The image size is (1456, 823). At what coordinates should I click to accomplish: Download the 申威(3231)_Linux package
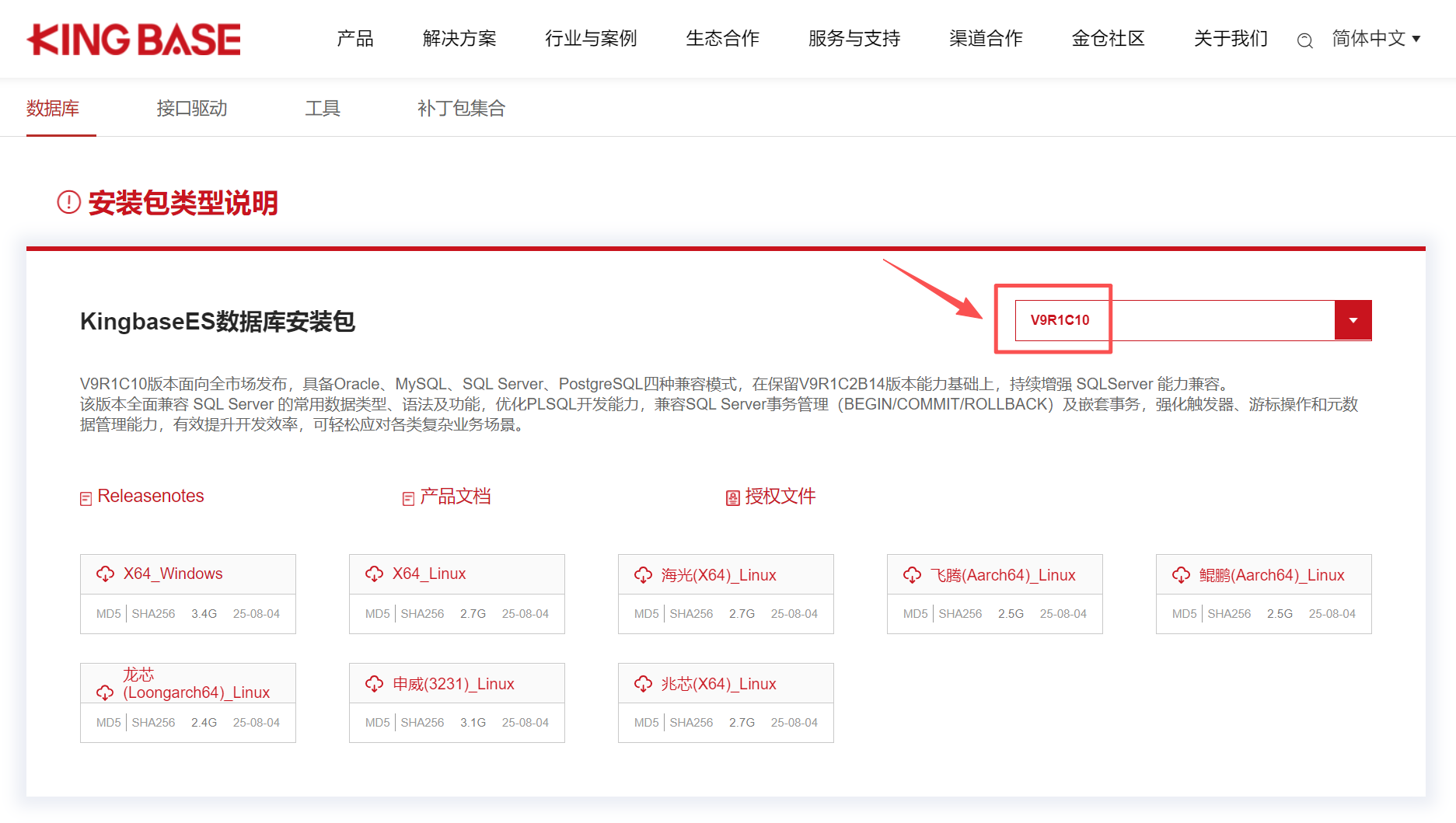[453, 683]
